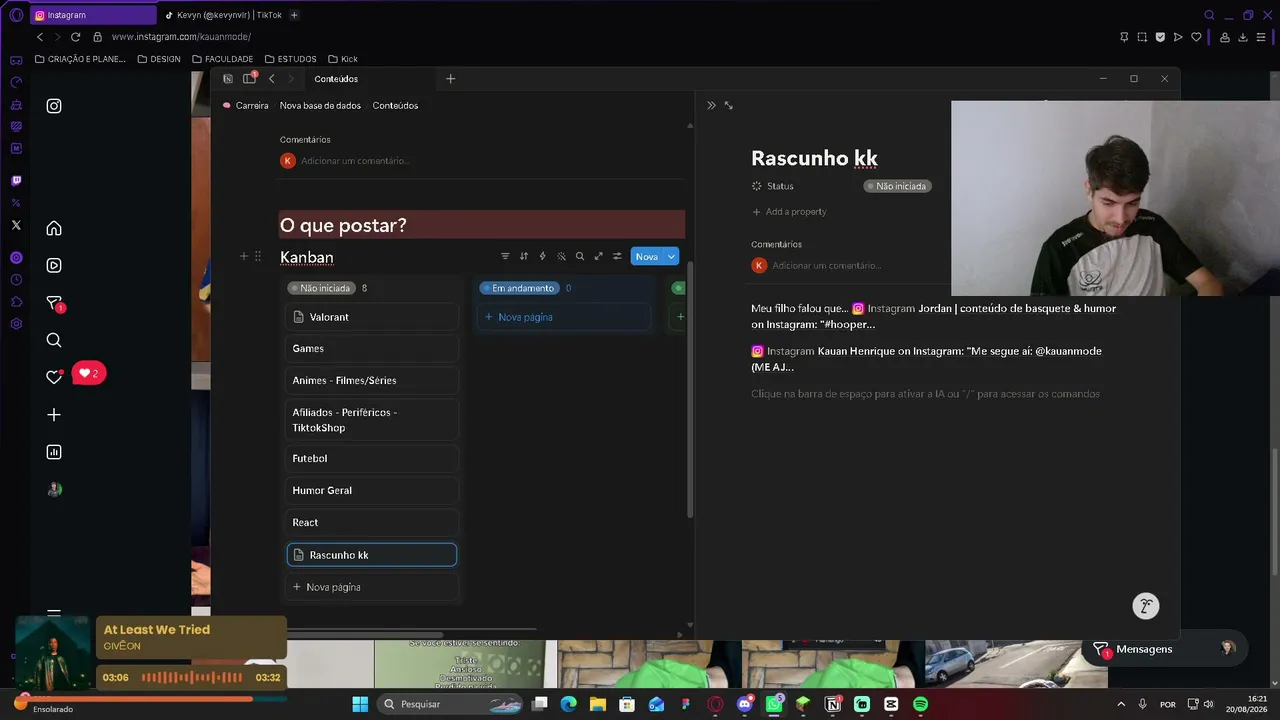Add Nova página under Não iniciada
Screen dimensions: 1280x720
coord(372,587)
